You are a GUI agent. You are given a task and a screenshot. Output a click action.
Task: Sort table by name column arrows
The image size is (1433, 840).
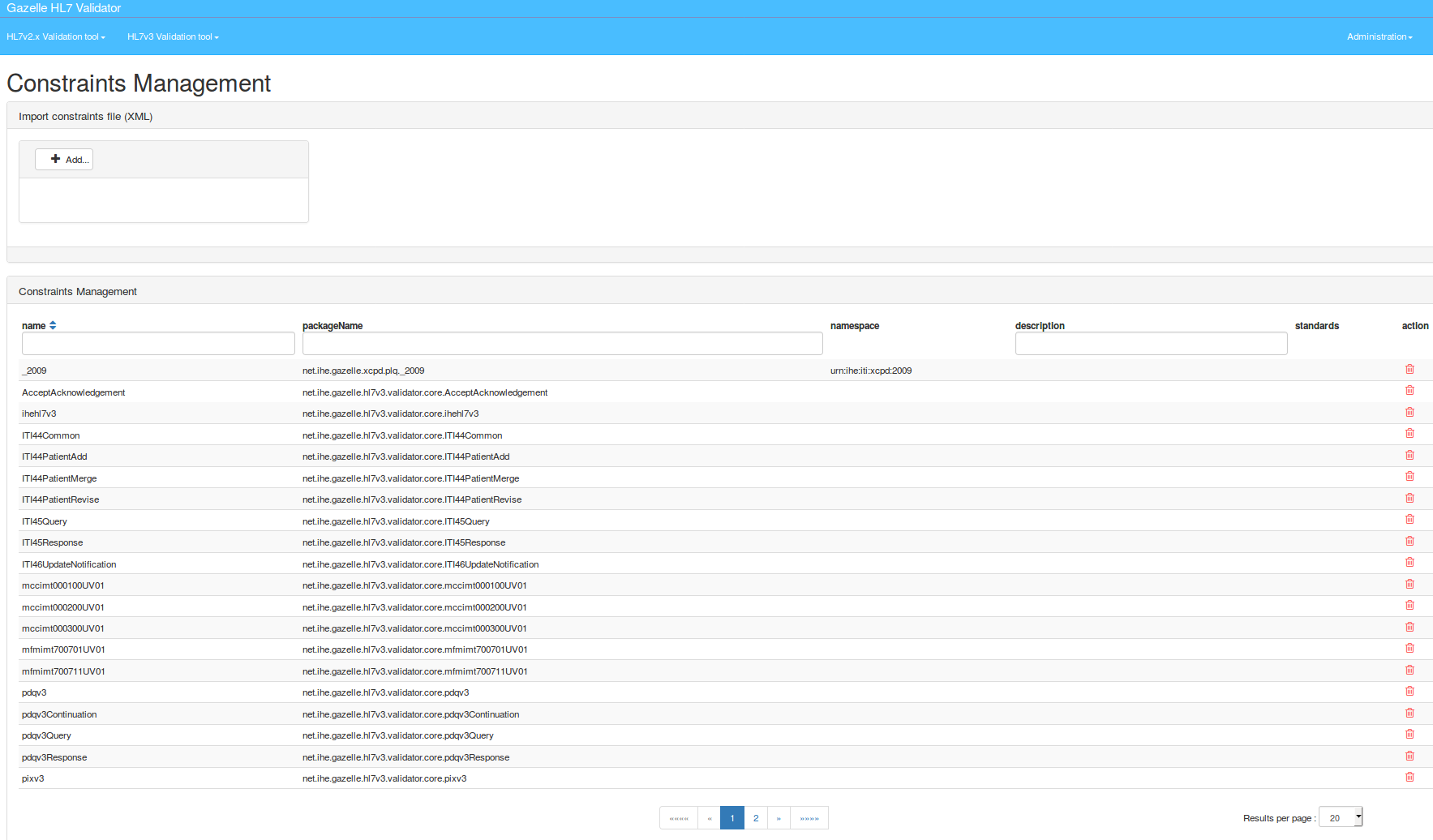[x=53, y=325]
